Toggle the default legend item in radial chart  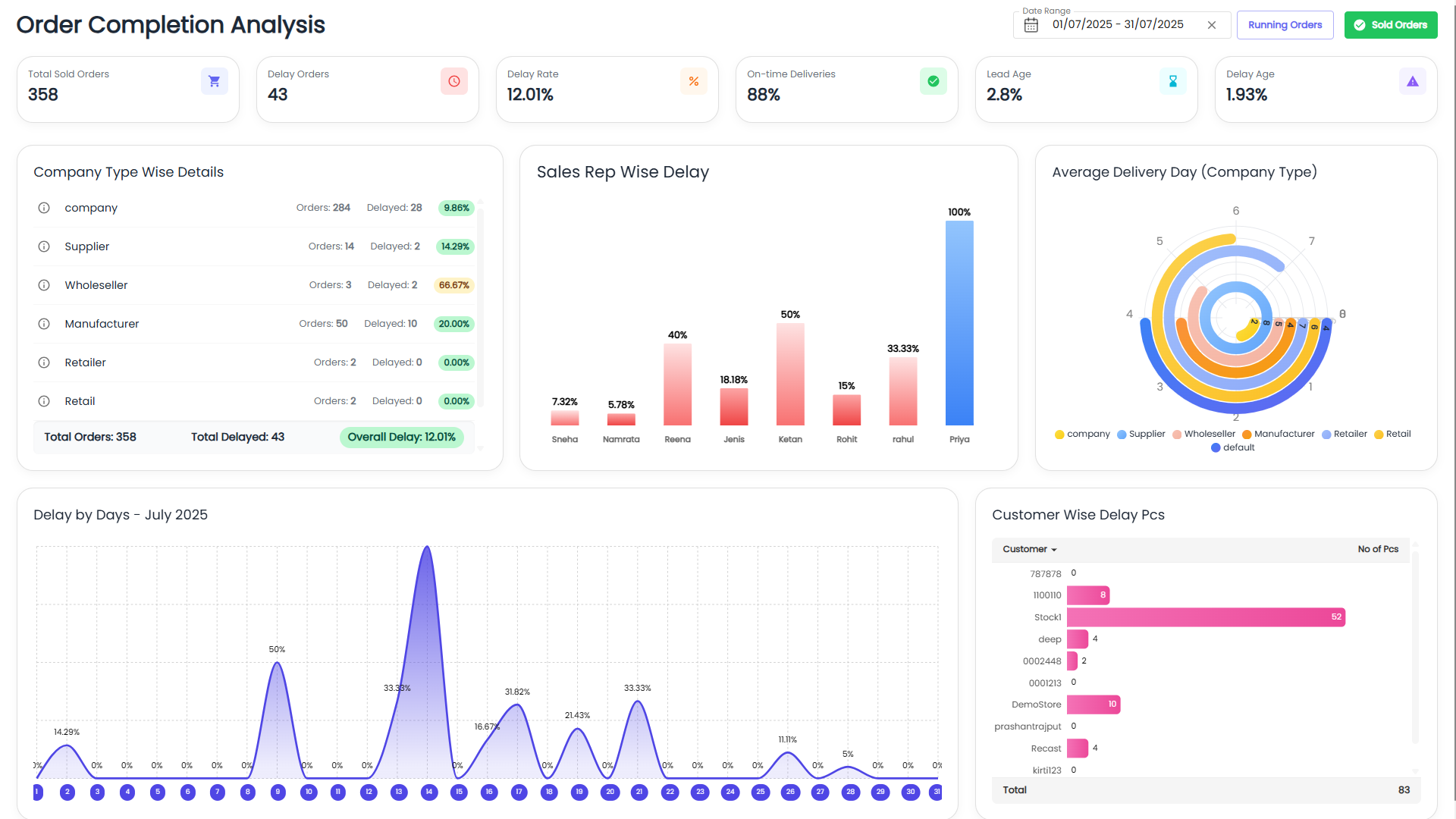[x=1232, y=447]
